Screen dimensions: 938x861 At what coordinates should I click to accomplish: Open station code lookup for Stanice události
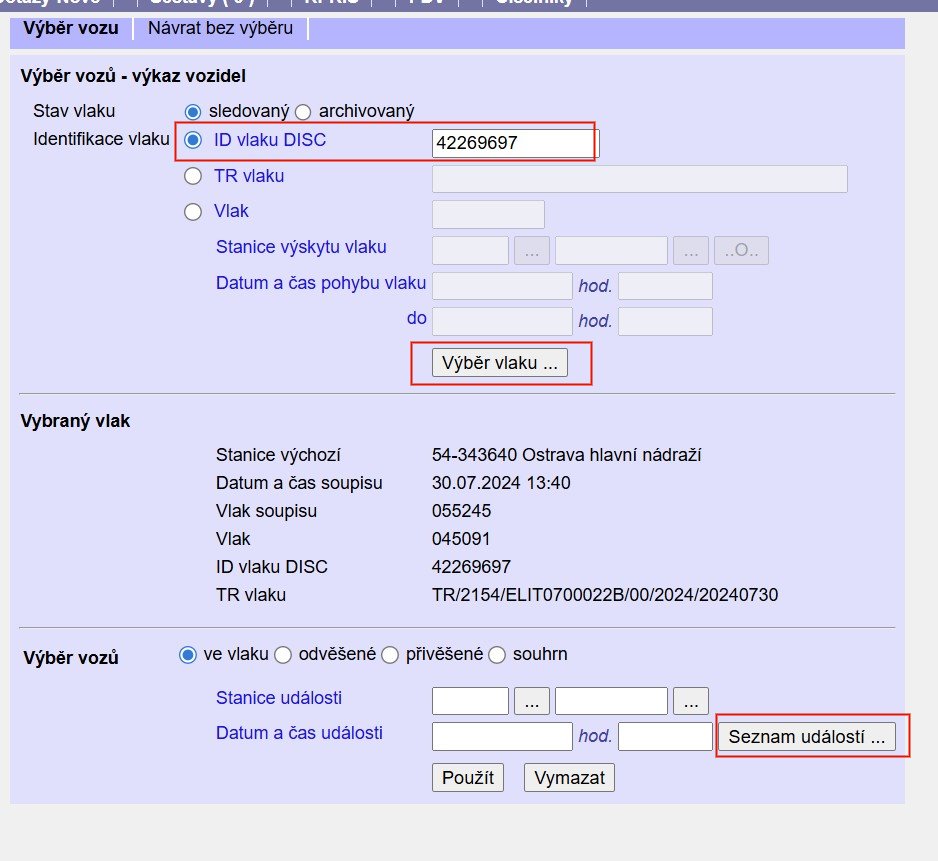(x=532, y=701)
